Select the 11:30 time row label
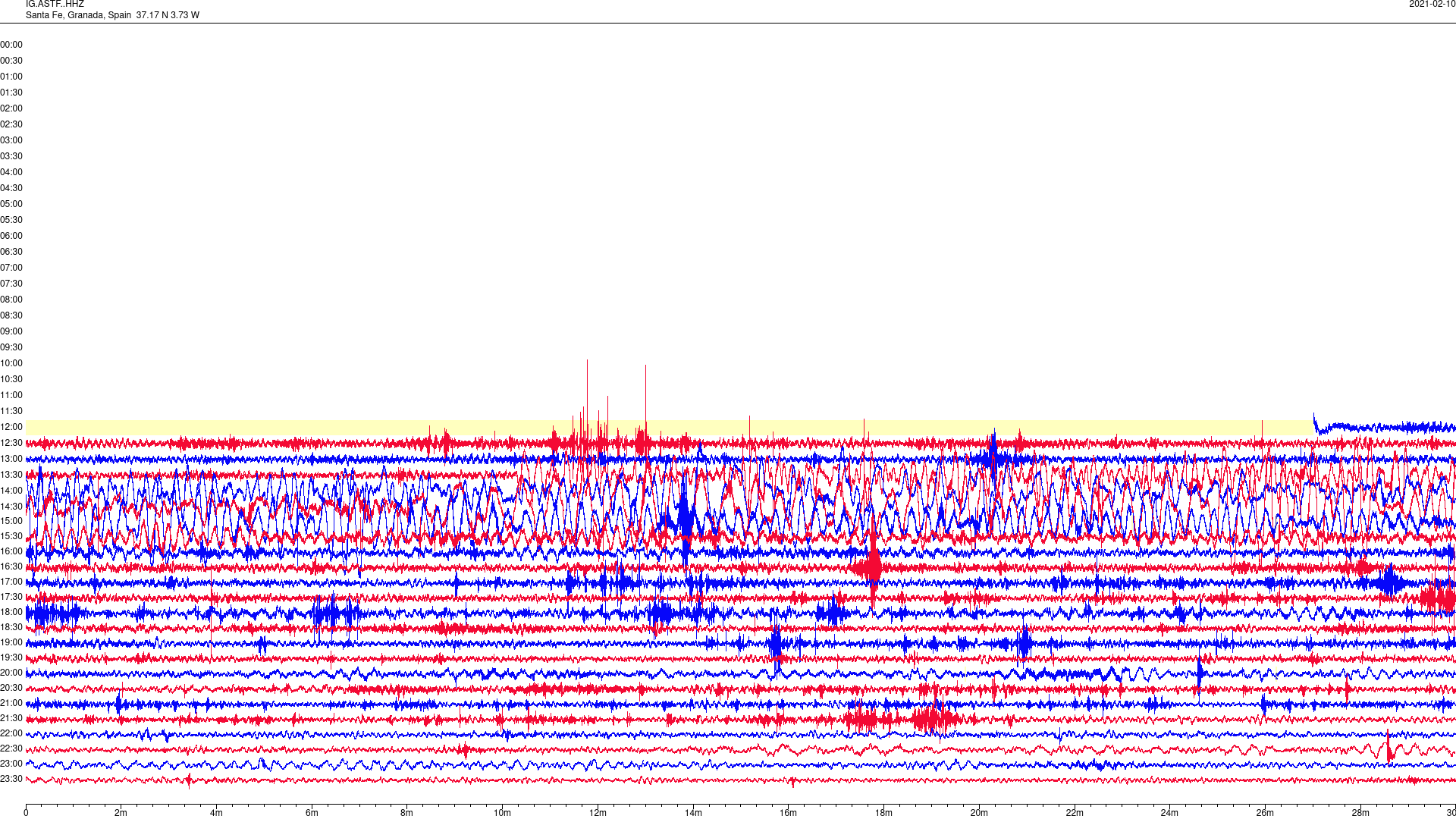Screen dimensions: 1456x819 (11, 411)
